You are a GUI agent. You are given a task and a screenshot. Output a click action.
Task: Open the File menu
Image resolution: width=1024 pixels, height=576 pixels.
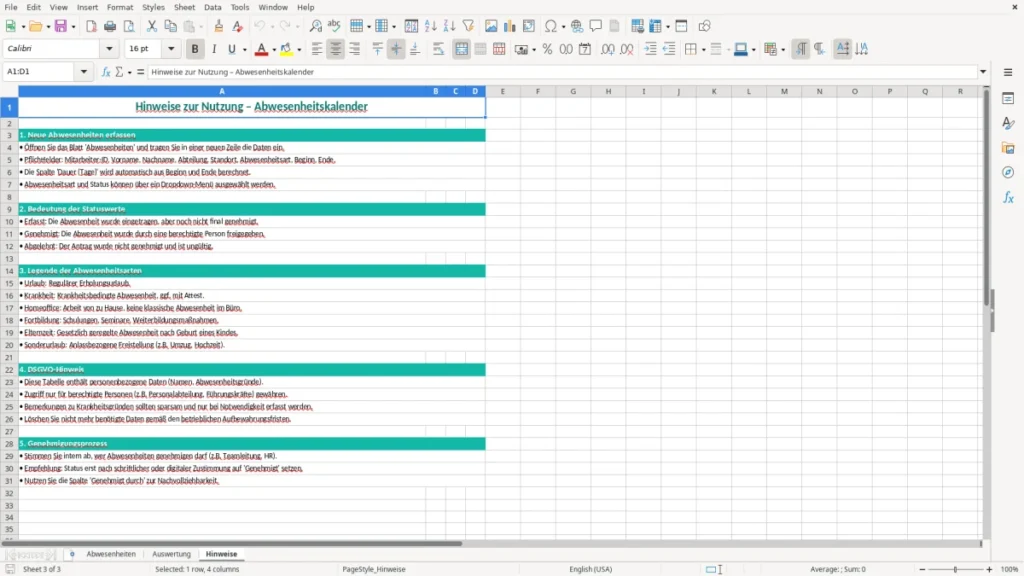coord(11,7)
